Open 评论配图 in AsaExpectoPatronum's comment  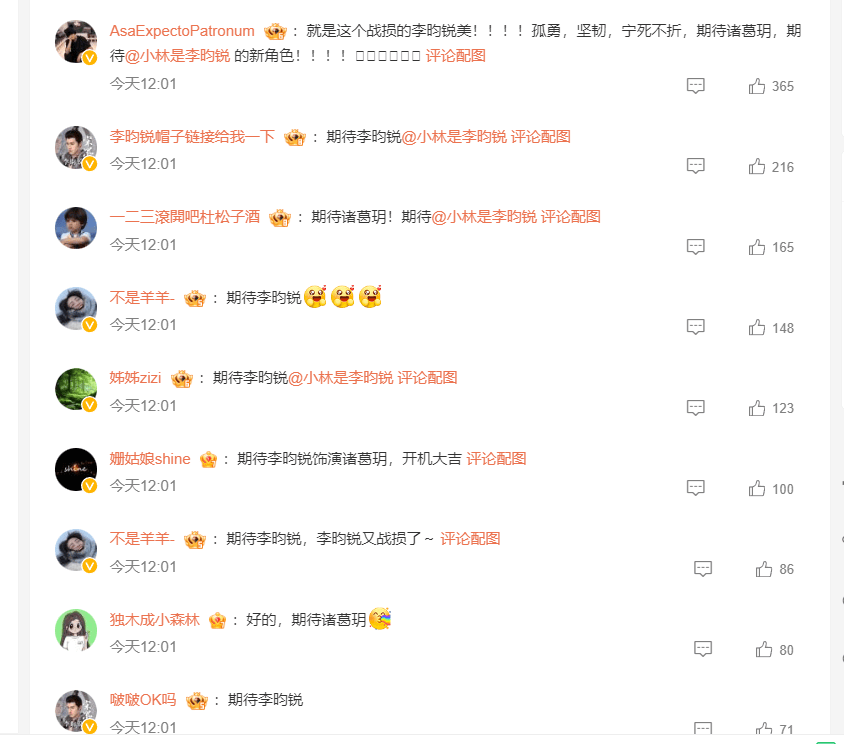[455, 55]
